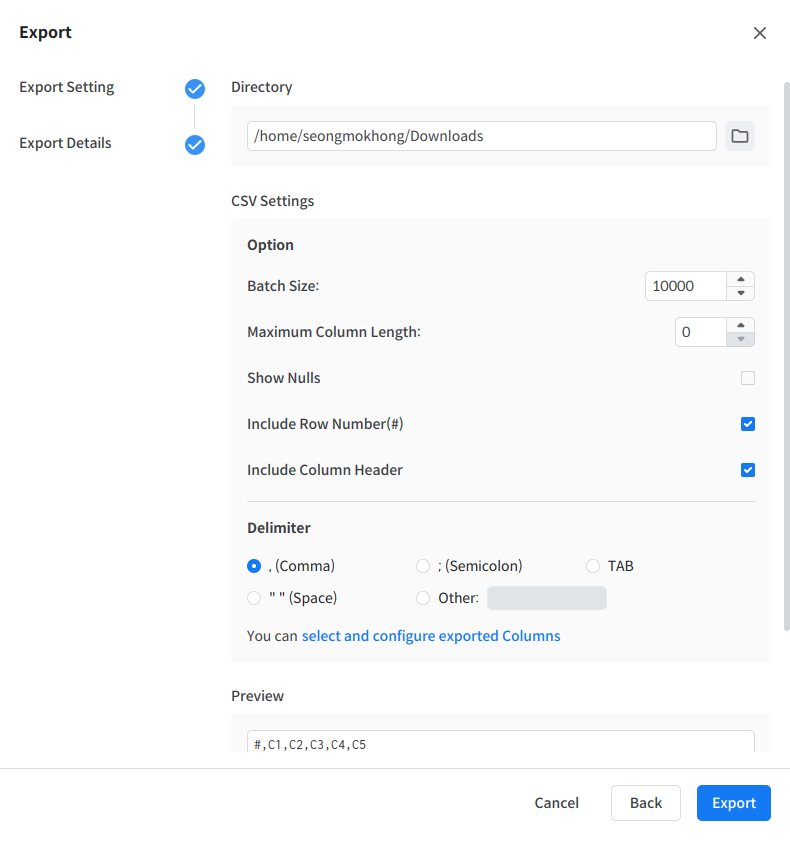790x841 pixels.
Task: Select the Semicolon delimiter option
Action: click(x=423, y=566)
